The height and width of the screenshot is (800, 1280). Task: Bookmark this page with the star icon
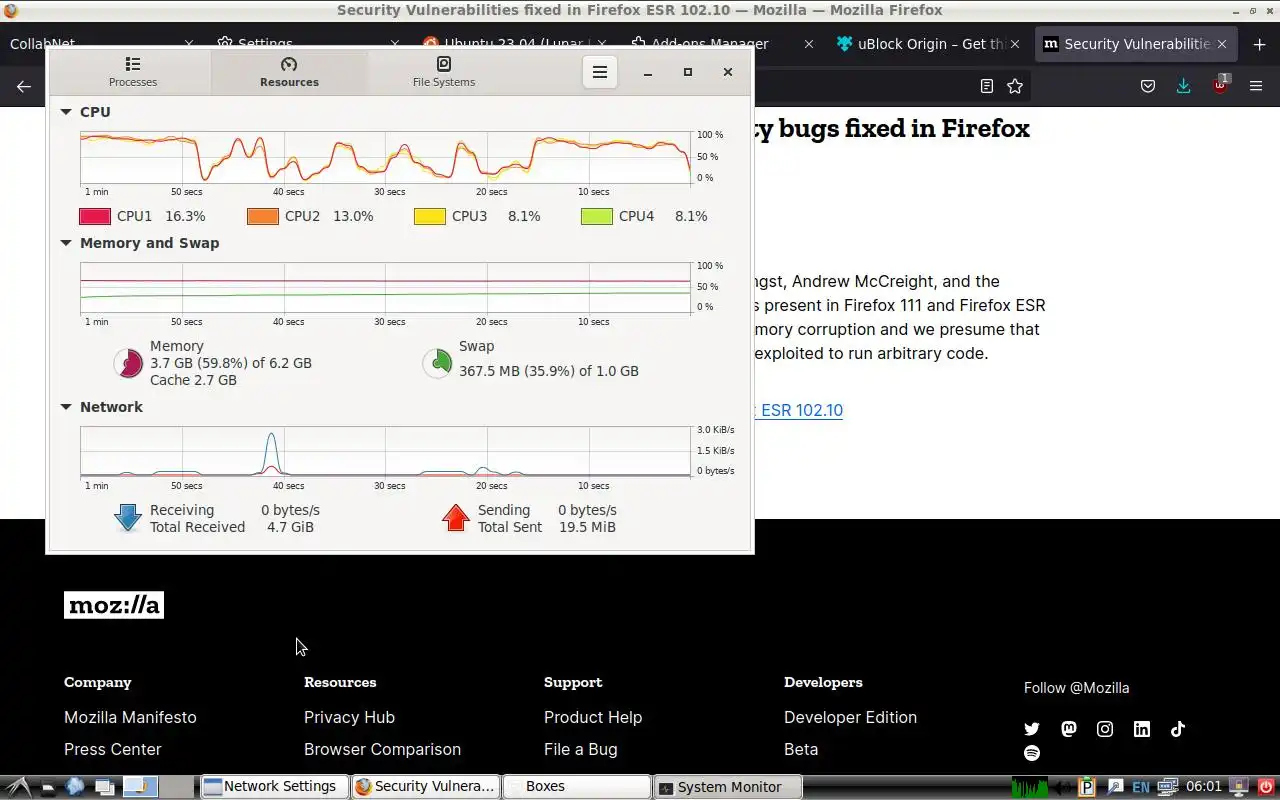coord(1015,86)
